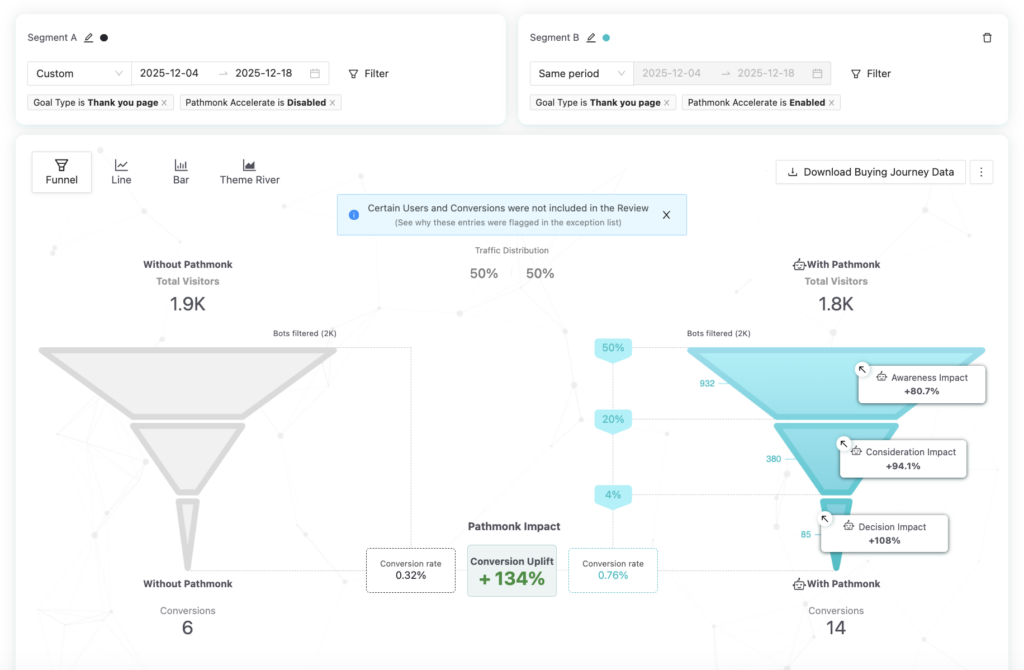Open the Filter button in Segment B
1024x670 pixels.
pyautogui.click(x=870, y=74)
